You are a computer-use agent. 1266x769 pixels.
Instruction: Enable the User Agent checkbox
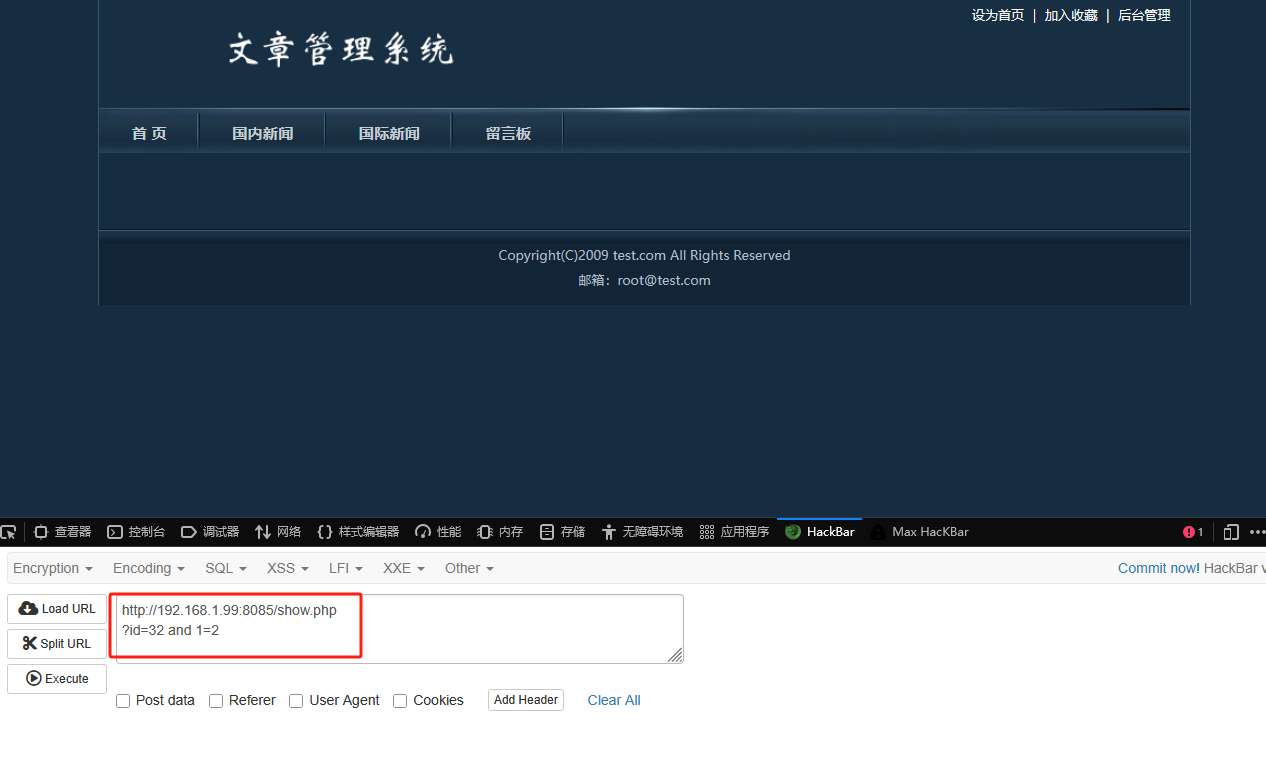pyautogui.click(x=296, y=701)
